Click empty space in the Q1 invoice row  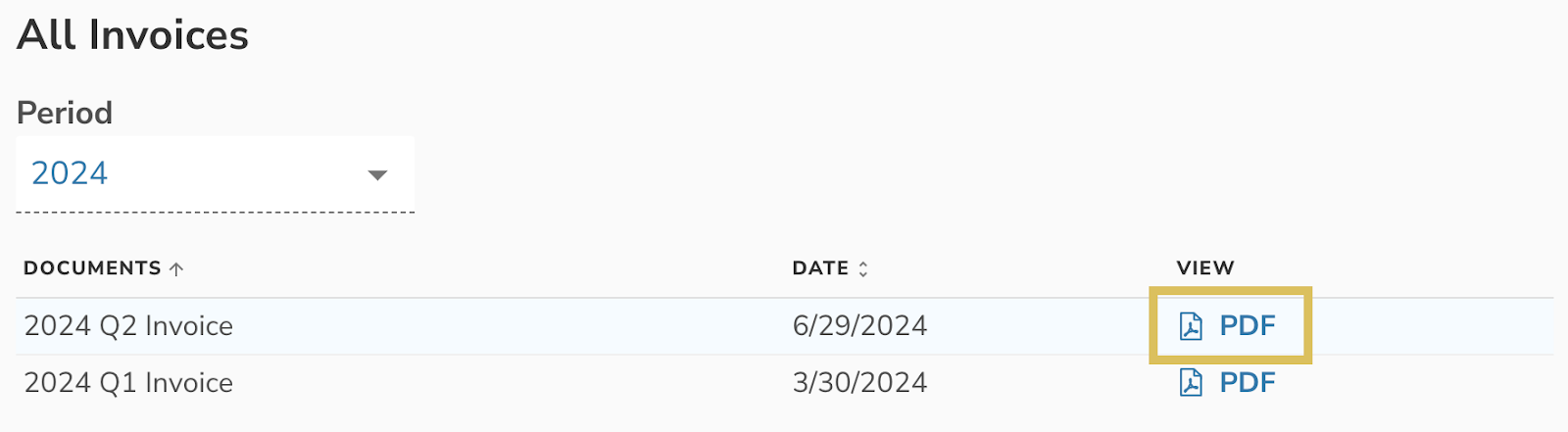pyautogui.click(x=510, y=382)
